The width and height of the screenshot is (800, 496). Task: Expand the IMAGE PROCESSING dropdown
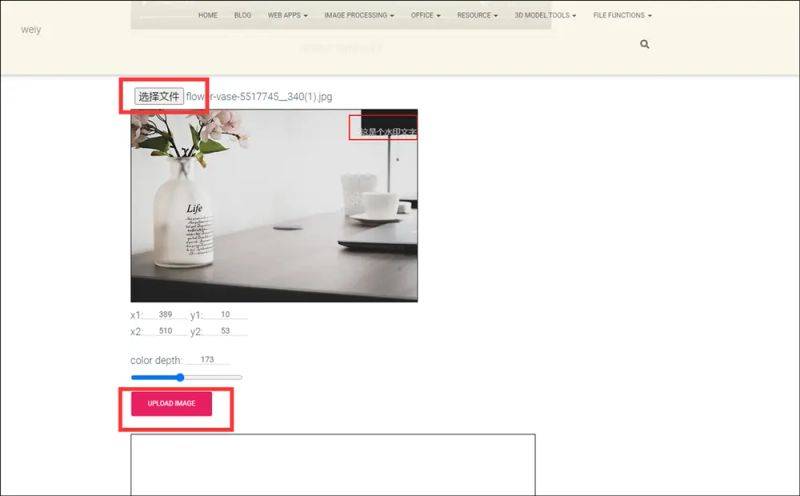[x=359, y=16]
